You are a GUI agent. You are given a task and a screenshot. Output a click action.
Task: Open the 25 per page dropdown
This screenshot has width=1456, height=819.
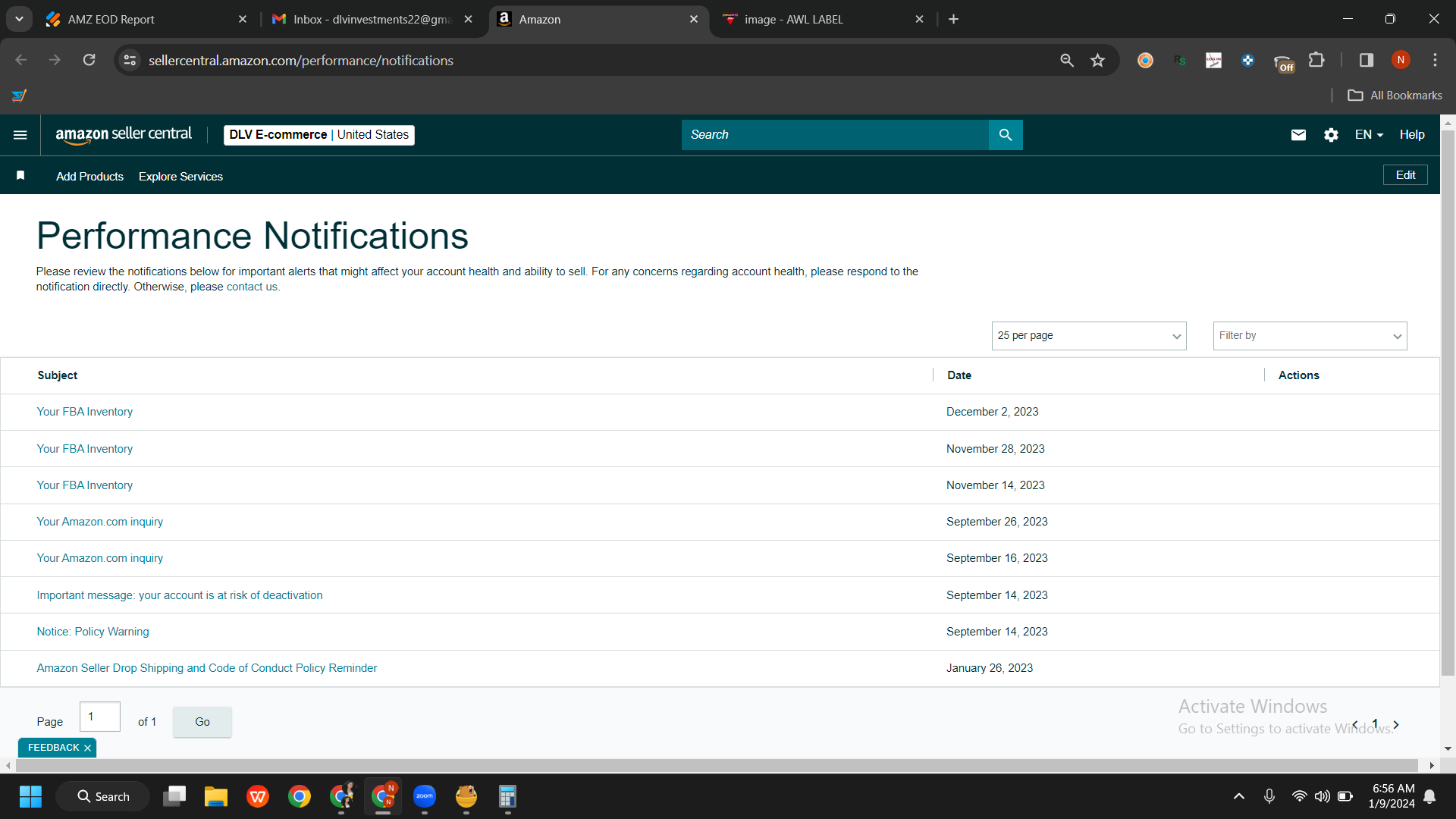(1089, 336)
